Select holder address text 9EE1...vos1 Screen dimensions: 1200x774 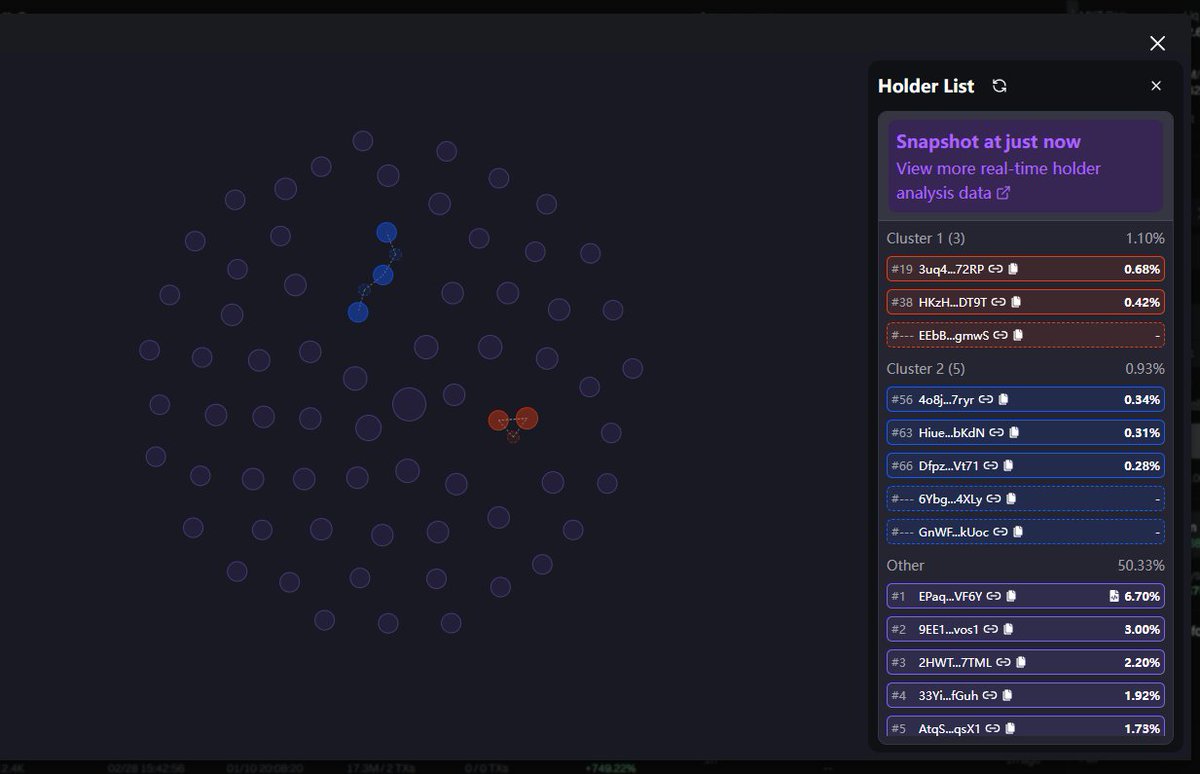point(948,629)
